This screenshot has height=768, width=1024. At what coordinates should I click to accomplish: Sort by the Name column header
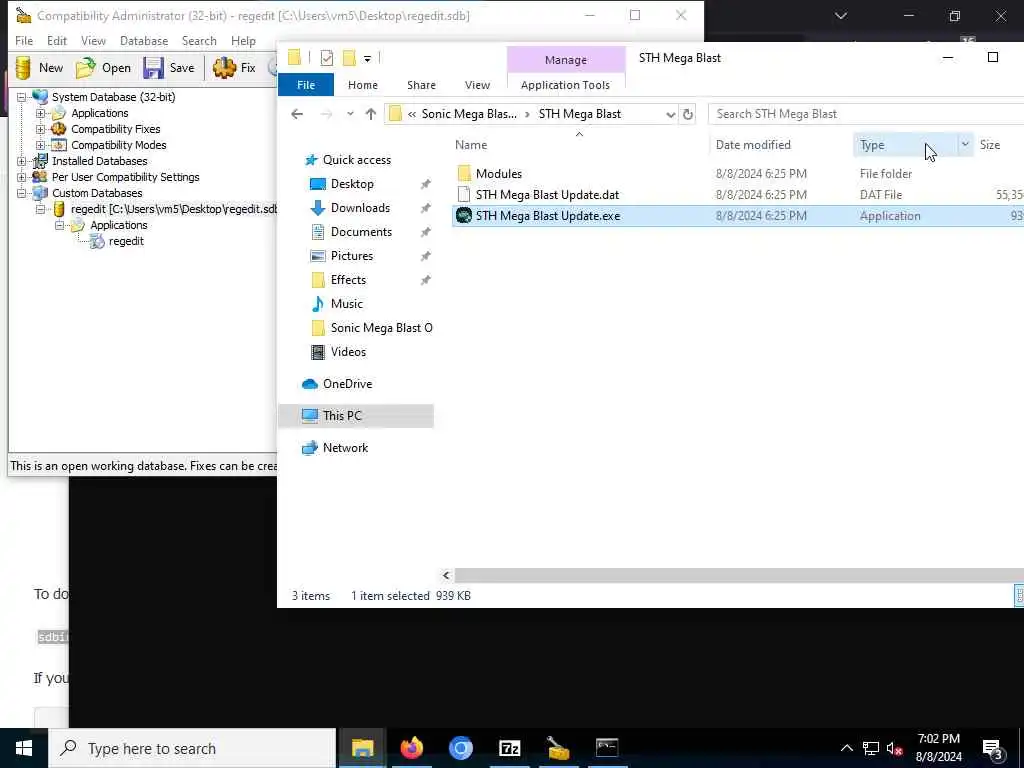point(471,145)
